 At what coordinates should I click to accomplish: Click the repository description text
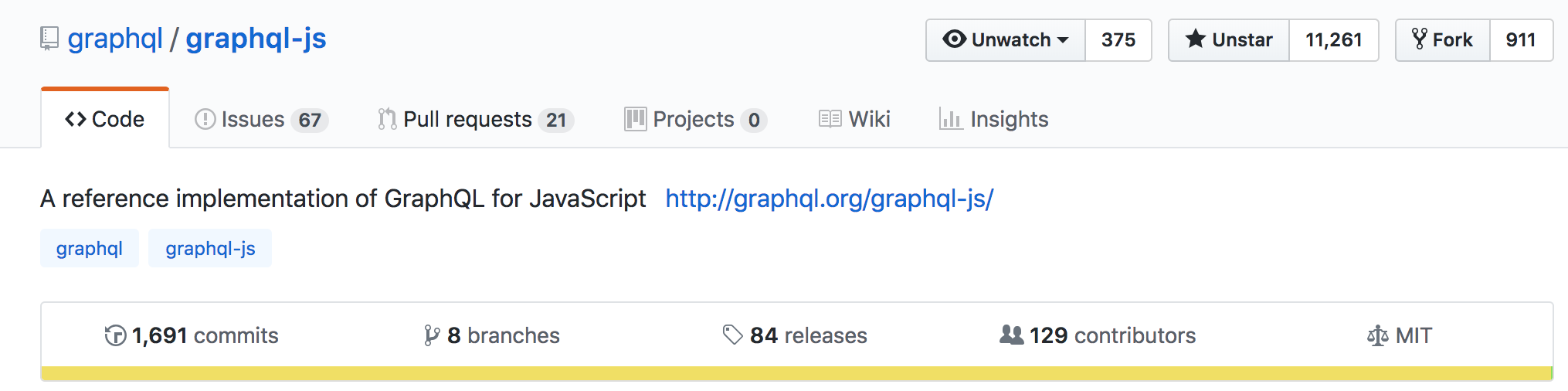click(x=343, y=199)
